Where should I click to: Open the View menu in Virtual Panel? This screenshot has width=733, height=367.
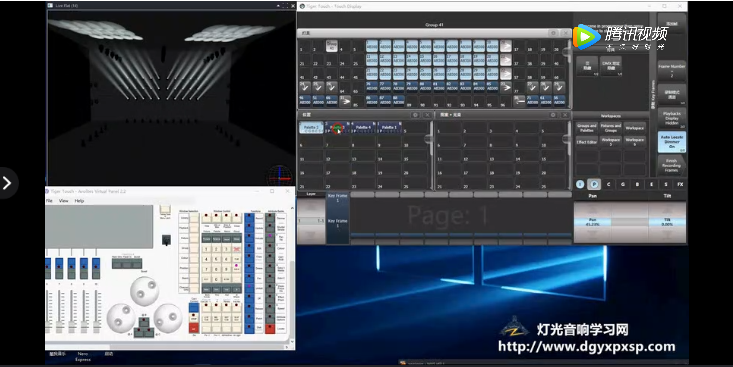coord(64,201)
